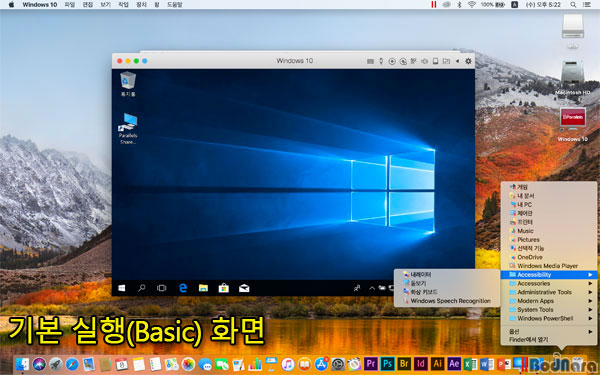The height and width of the screenshot is (375, 600).
Task: Open the 보기 menu in menu bar
Action: pyautogui.click(x=105, y=5)
